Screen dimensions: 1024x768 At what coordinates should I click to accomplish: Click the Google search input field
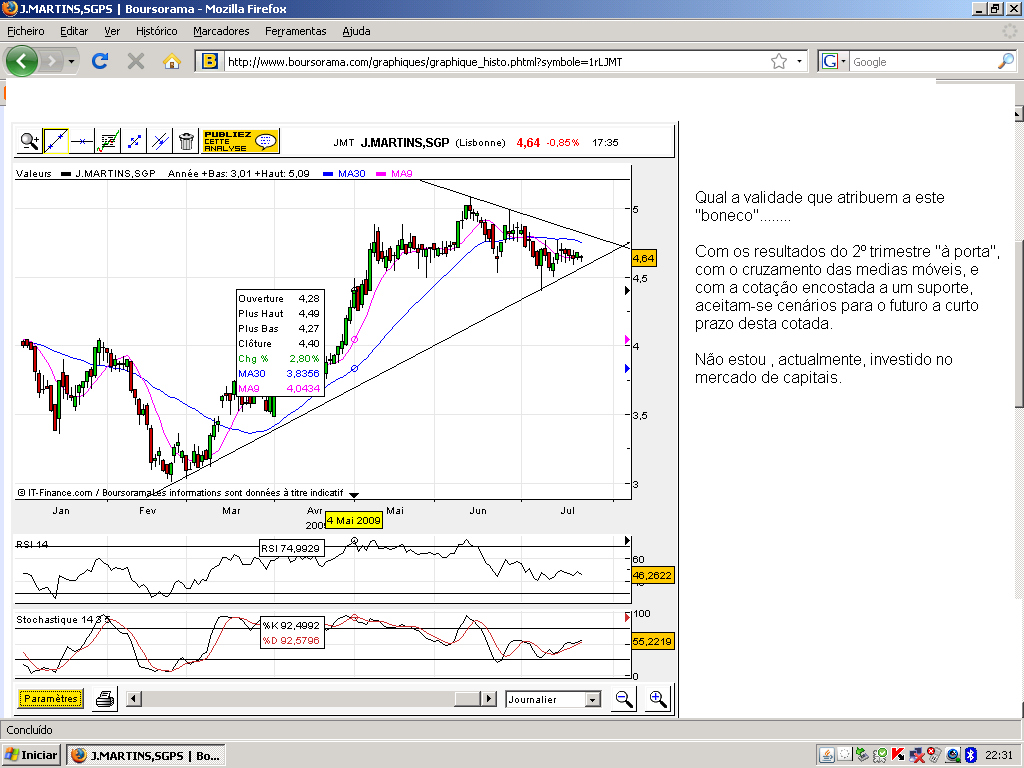923,62
